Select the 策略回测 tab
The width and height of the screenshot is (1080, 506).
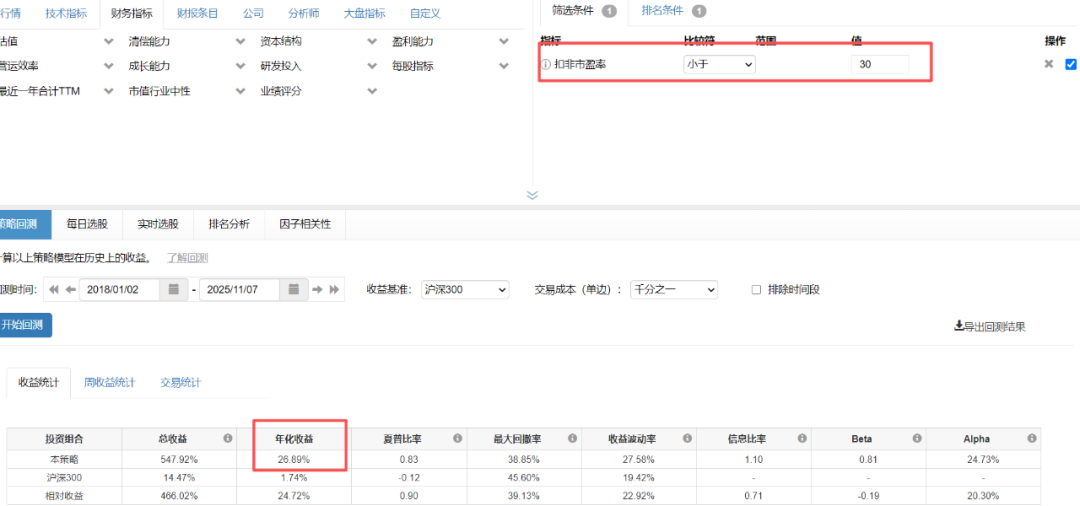[x=25, y=224]
